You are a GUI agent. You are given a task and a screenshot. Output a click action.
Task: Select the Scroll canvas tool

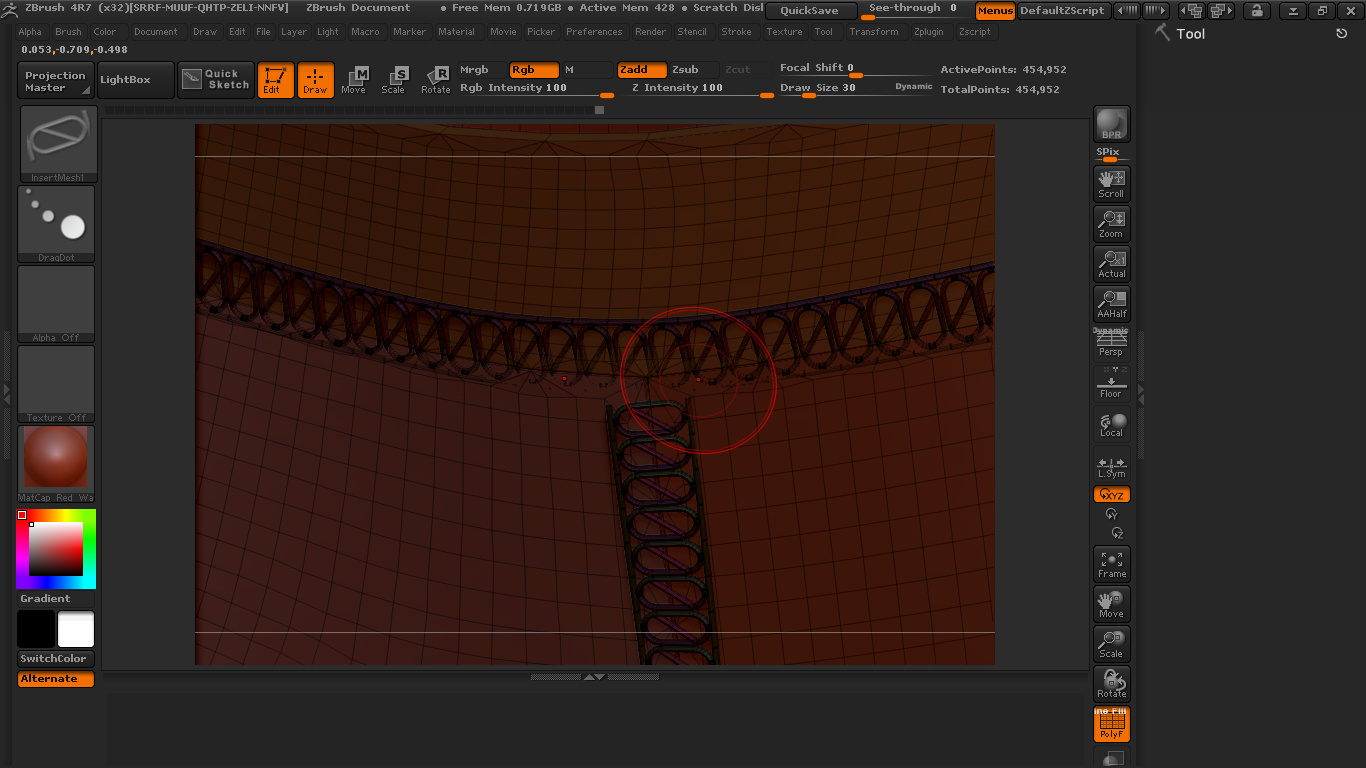point(1111,184)
